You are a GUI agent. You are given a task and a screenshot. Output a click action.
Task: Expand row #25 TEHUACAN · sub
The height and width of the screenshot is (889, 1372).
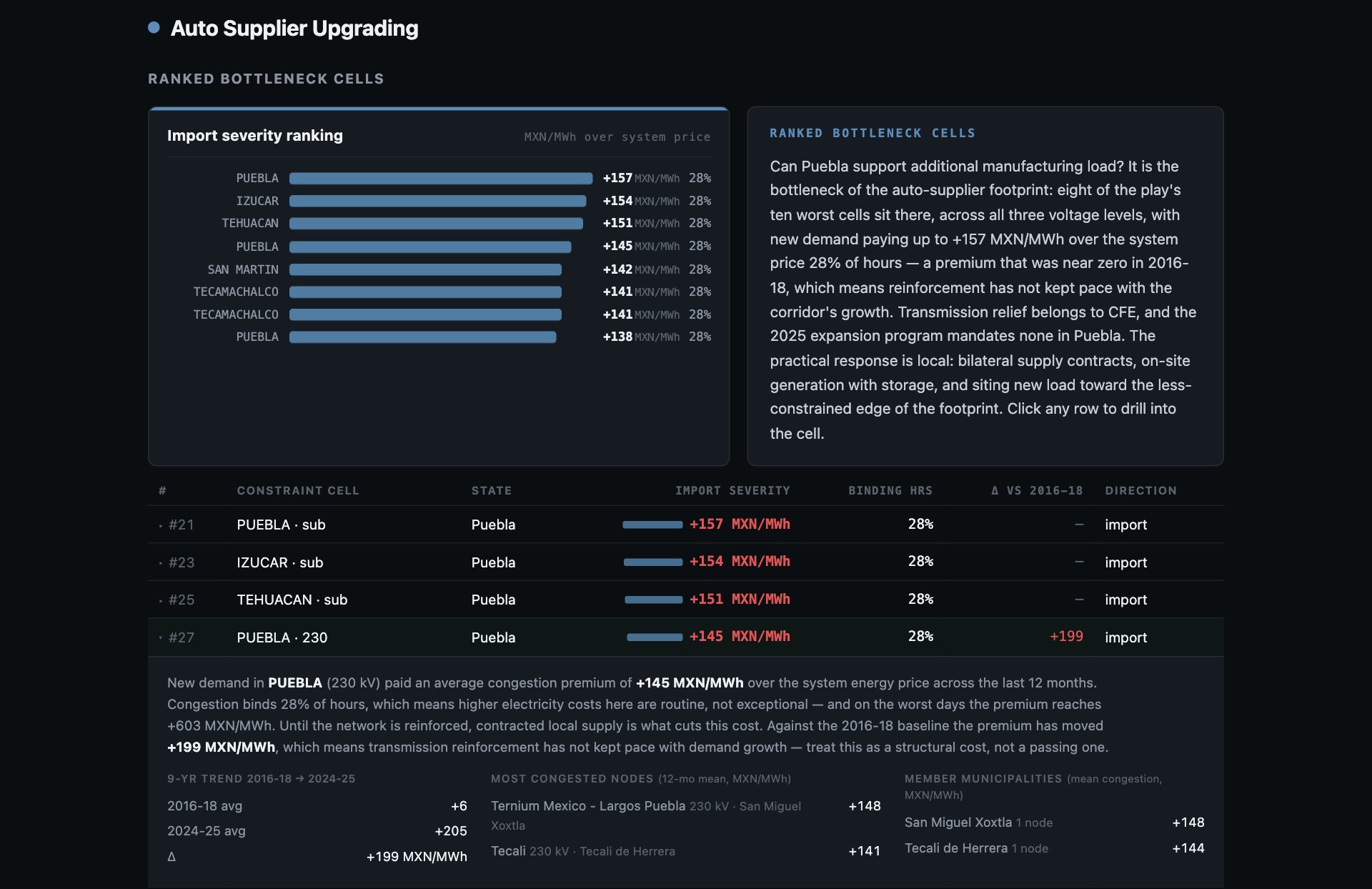coord(685,600)
